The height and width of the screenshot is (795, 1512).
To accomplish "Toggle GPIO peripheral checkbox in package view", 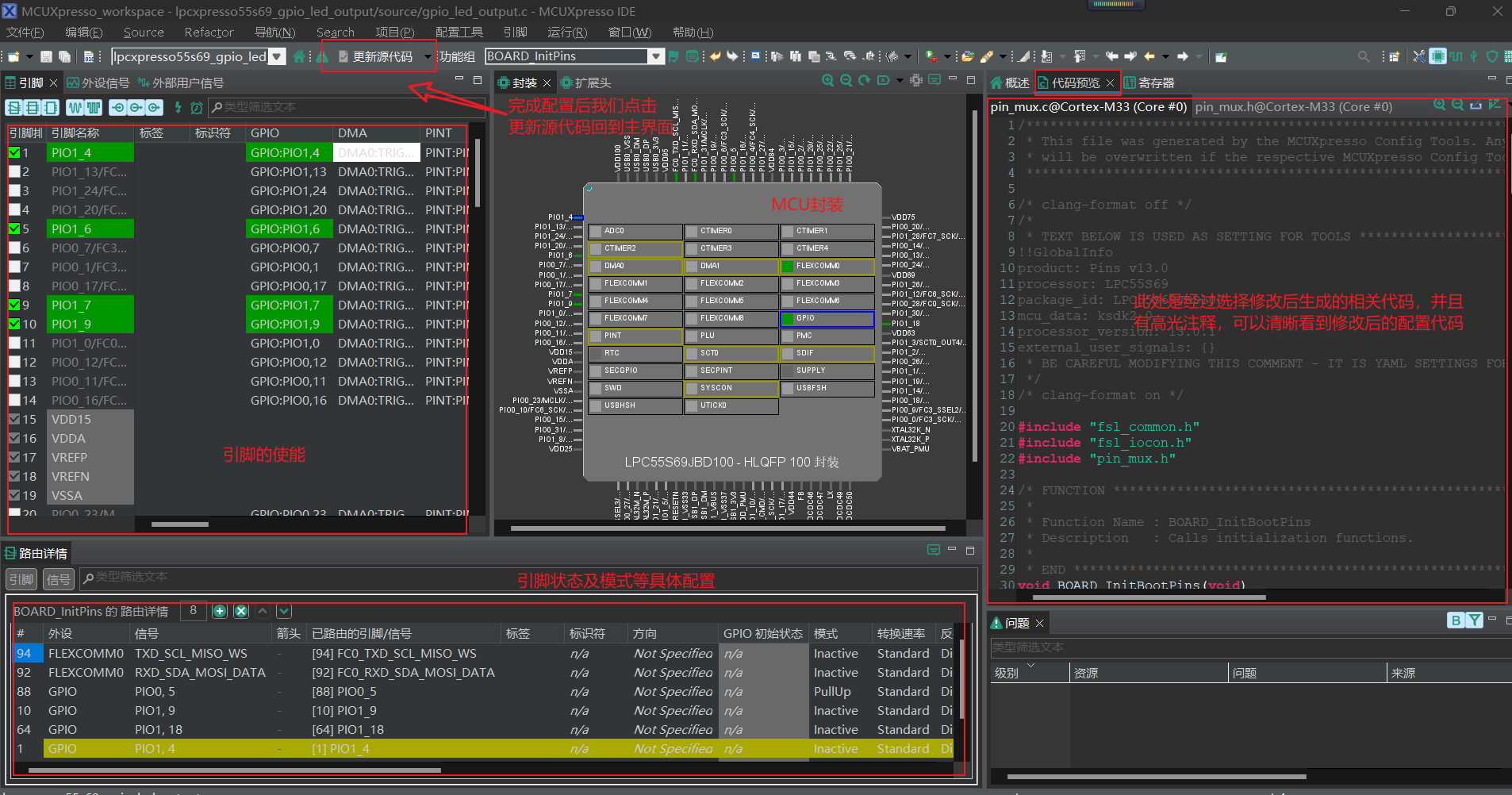I will [x=788, y=318].
